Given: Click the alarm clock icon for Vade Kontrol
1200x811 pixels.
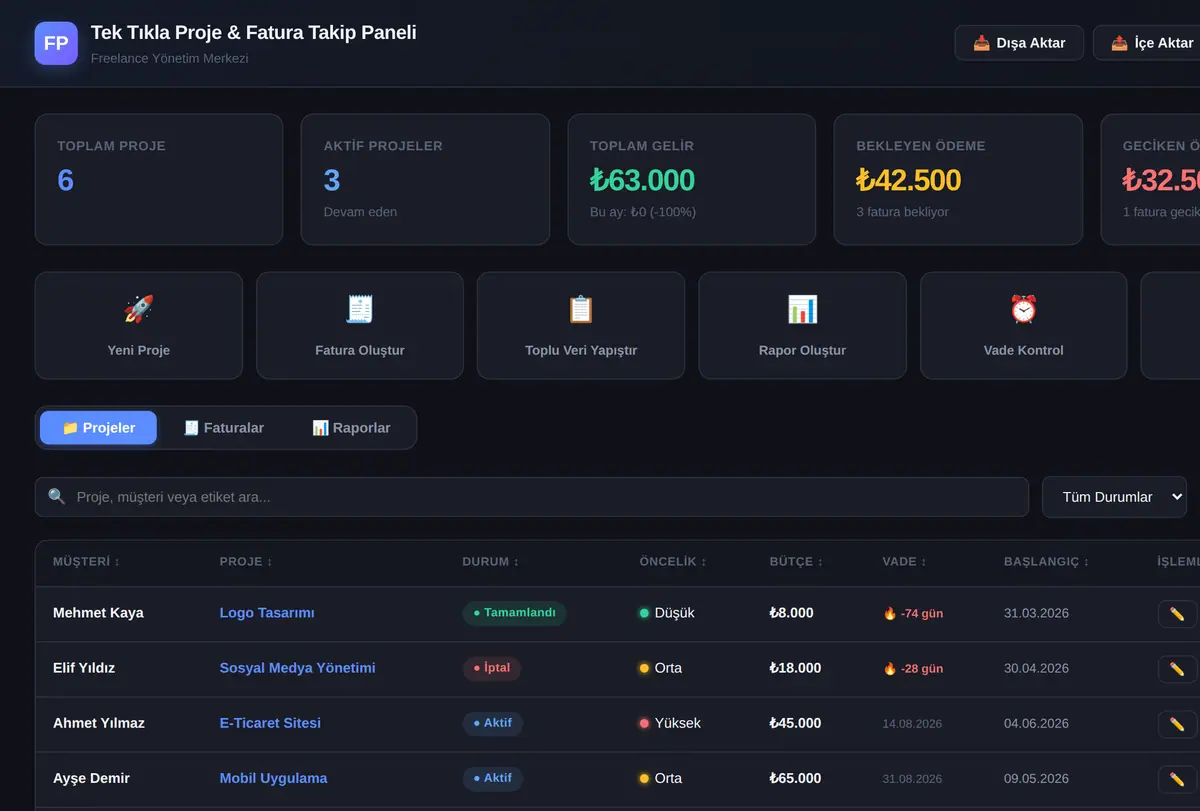Looking at the screenshot, I should point(1023,309).
